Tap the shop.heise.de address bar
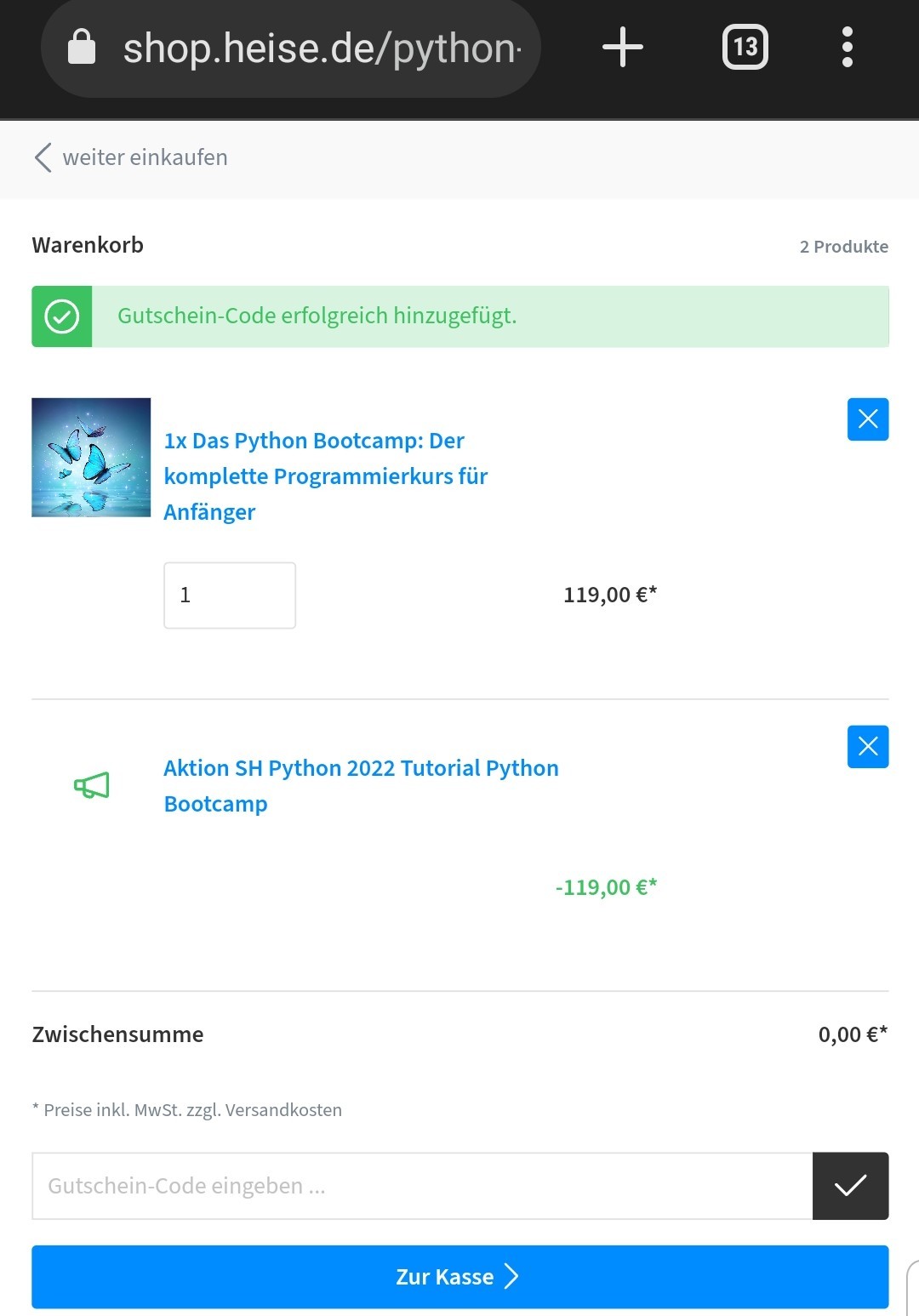This screenshot has width=919, height=1316. [291, 48]
